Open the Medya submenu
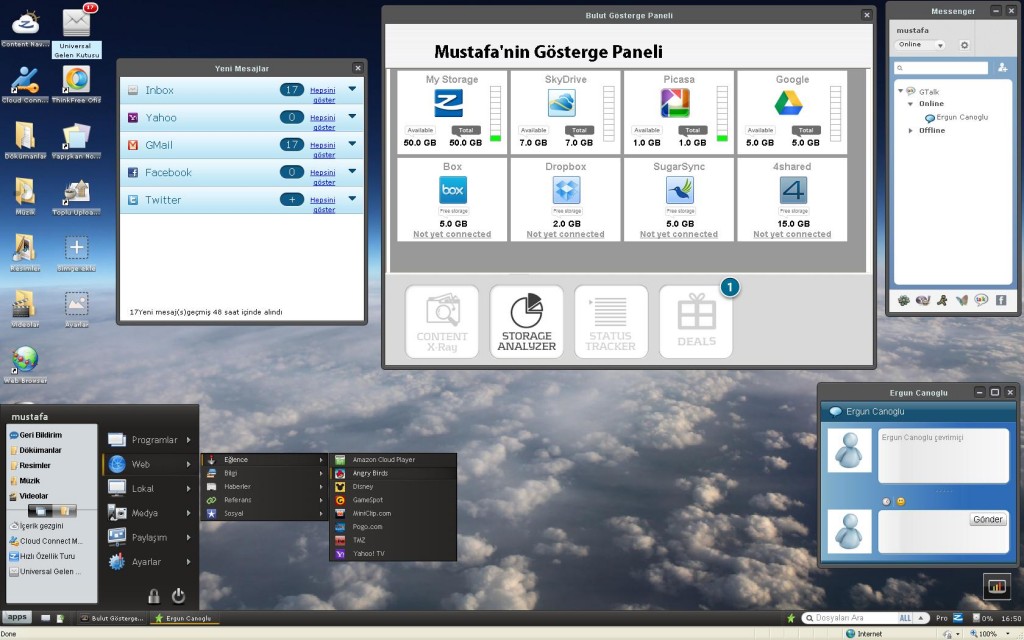This screenshot has height=640, width=1024. tap(151, 513)
